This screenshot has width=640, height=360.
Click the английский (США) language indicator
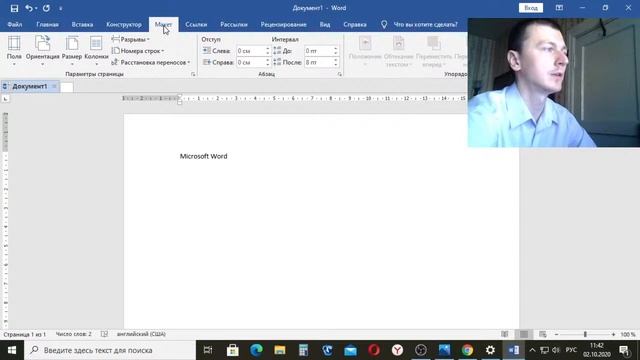[141, 334]
